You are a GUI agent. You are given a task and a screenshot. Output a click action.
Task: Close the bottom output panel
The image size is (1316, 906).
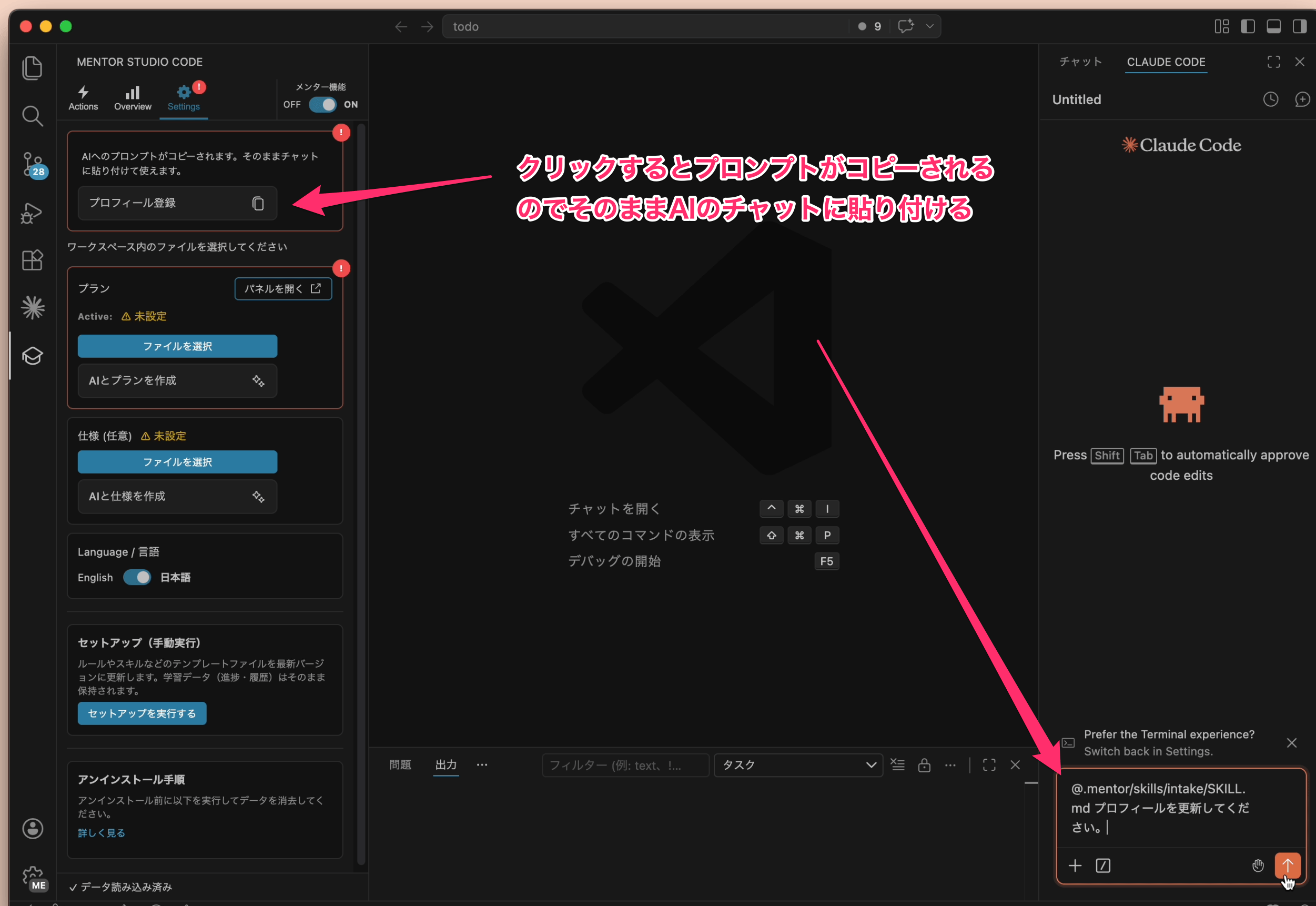1015,765
